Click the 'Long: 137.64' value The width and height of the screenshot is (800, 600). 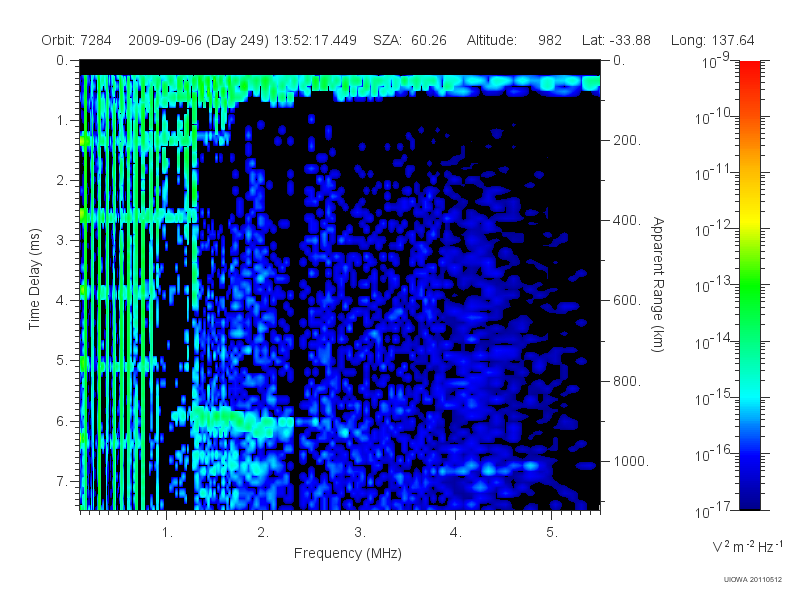click(x=712, y=40)
